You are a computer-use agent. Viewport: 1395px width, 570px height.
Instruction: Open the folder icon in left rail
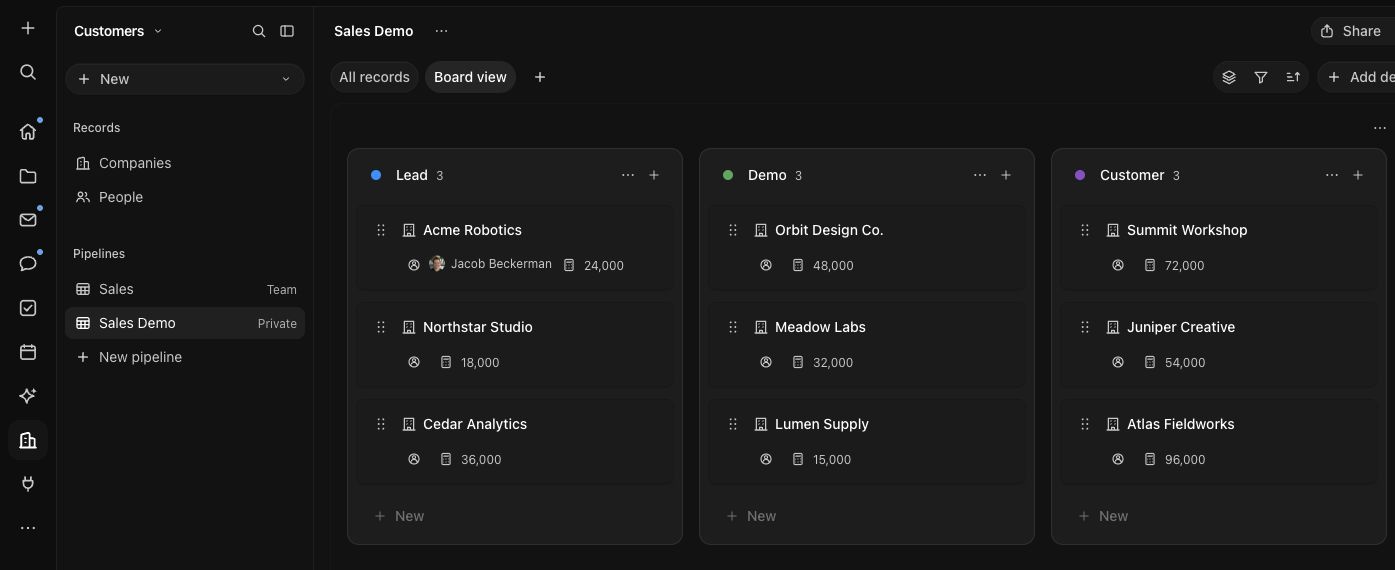coord(28,176)
